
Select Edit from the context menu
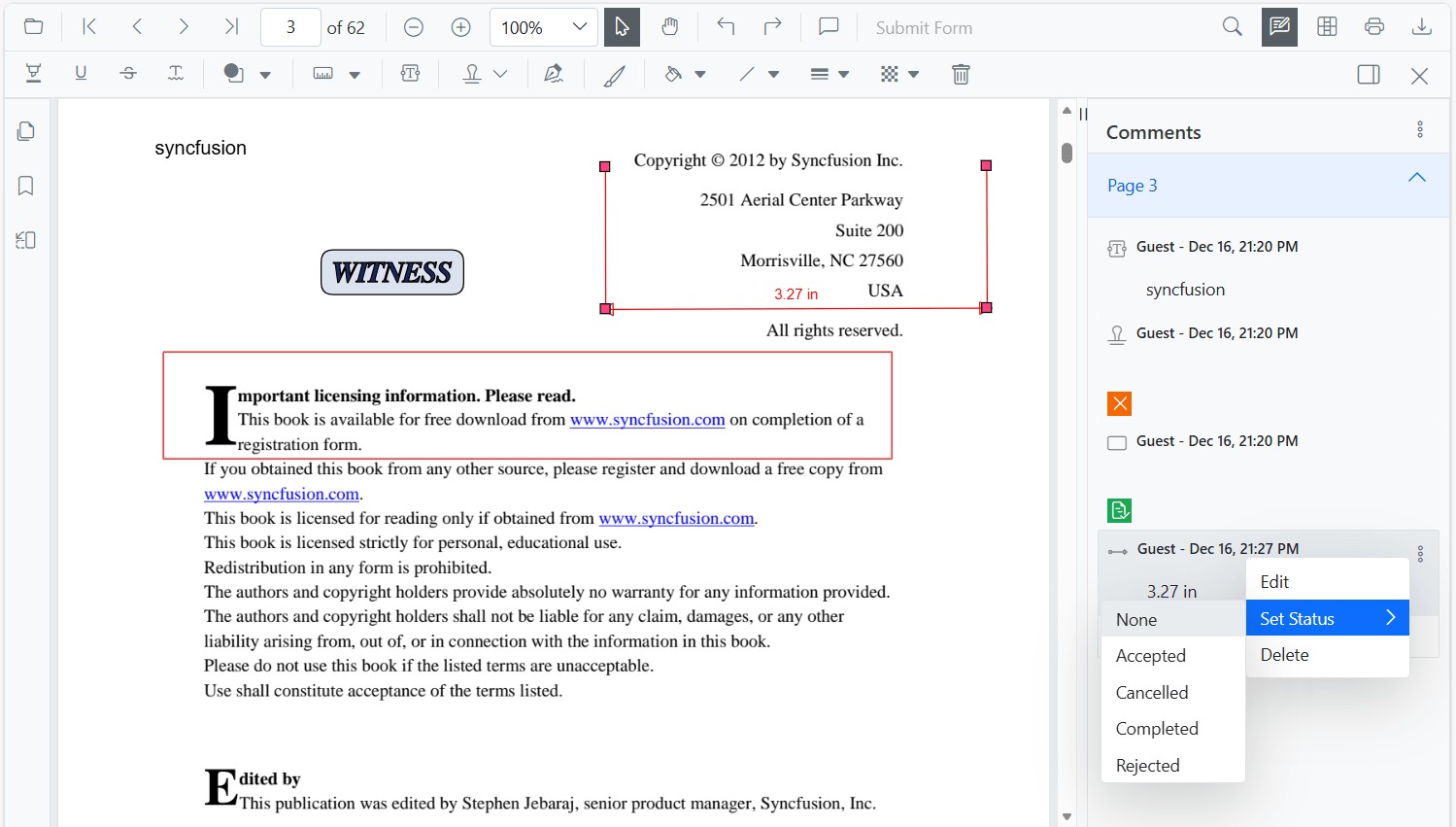1273,580
